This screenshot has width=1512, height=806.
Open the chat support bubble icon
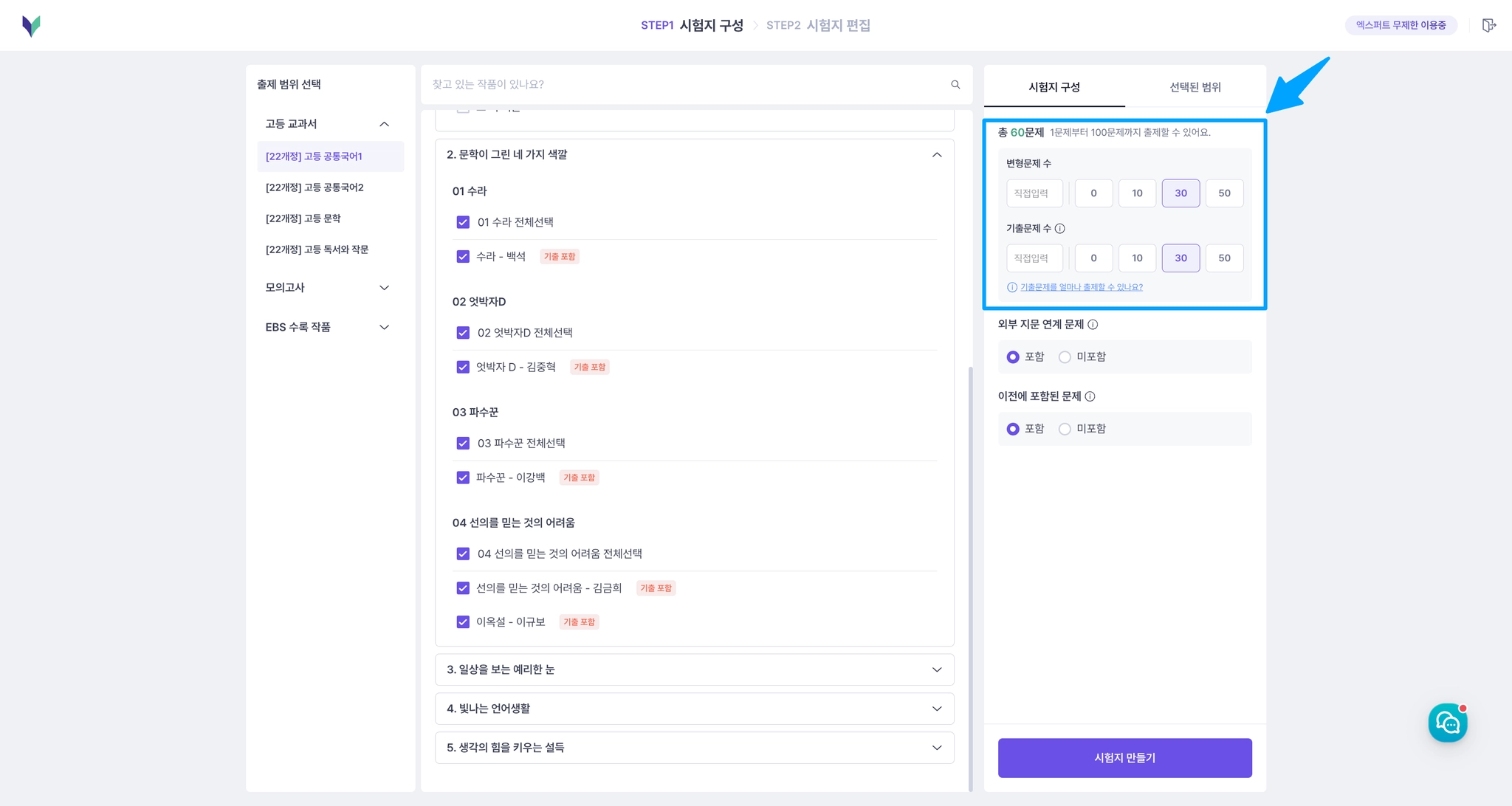1447,723
